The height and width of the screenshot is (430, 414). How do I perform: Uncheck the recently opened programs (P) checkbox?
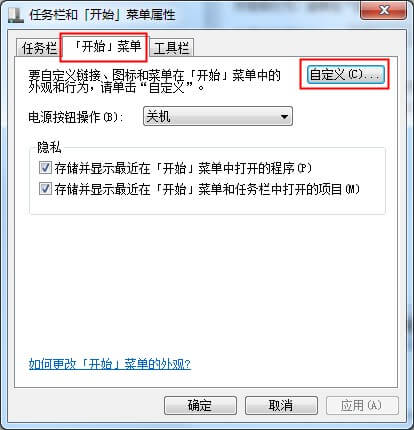[45, 168]
